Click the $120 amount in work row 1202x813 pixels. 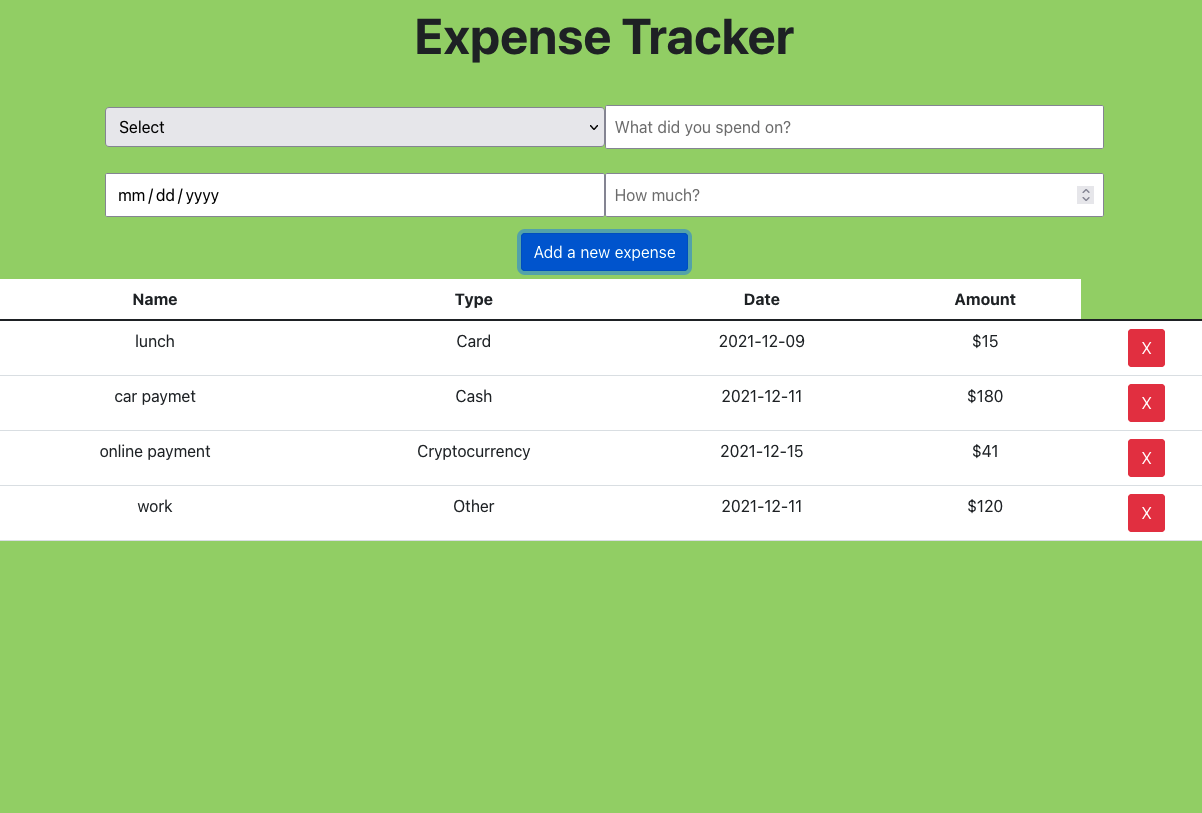[984, 506]
